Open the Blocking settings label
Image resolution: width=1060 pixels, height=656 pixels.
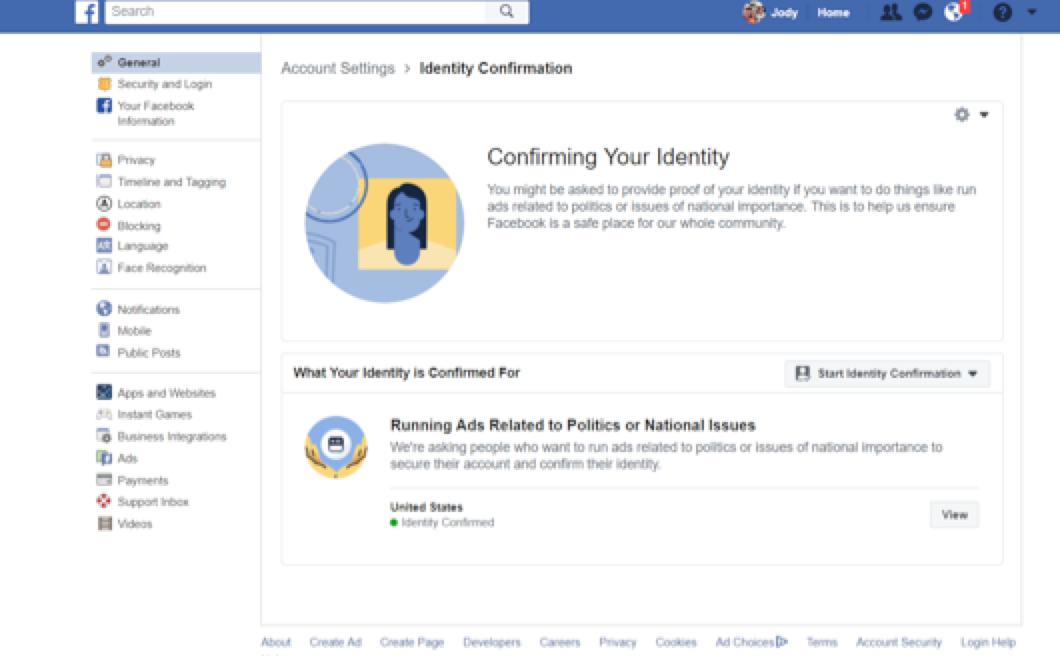click(x=139, y=226)
